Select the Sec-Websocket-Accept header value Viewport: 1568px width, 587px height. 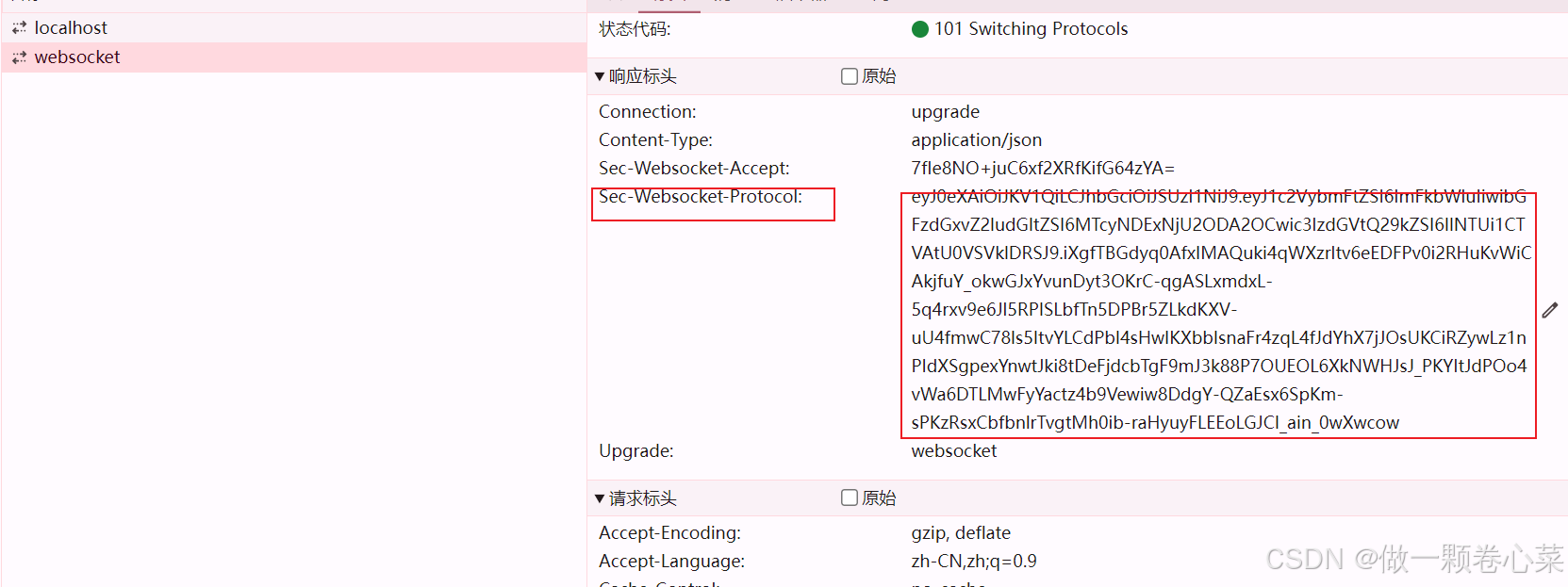pos(1042,168)
